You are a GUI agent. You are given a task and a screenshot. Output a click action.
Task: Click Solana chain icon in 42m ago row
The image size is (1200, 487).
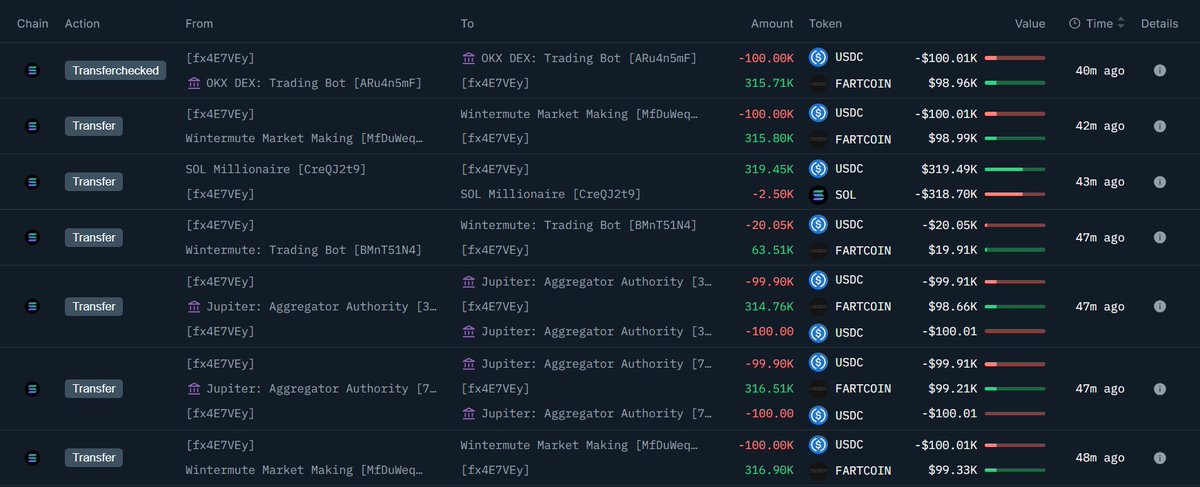tap(31, 126)
